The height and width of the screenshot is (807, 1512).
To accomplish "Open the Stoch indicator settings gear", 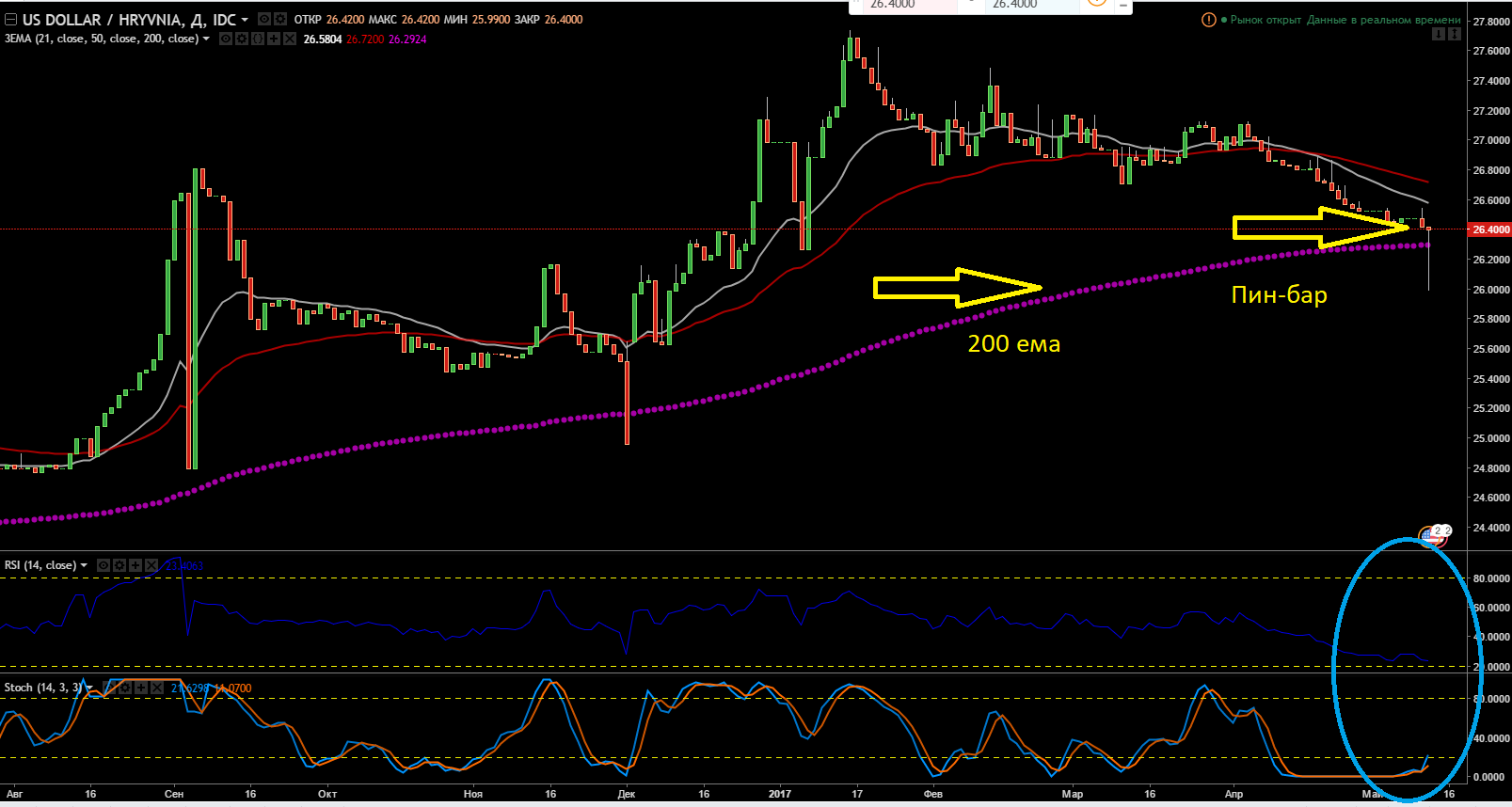I will pyautogui.click(x=125, y=688).
